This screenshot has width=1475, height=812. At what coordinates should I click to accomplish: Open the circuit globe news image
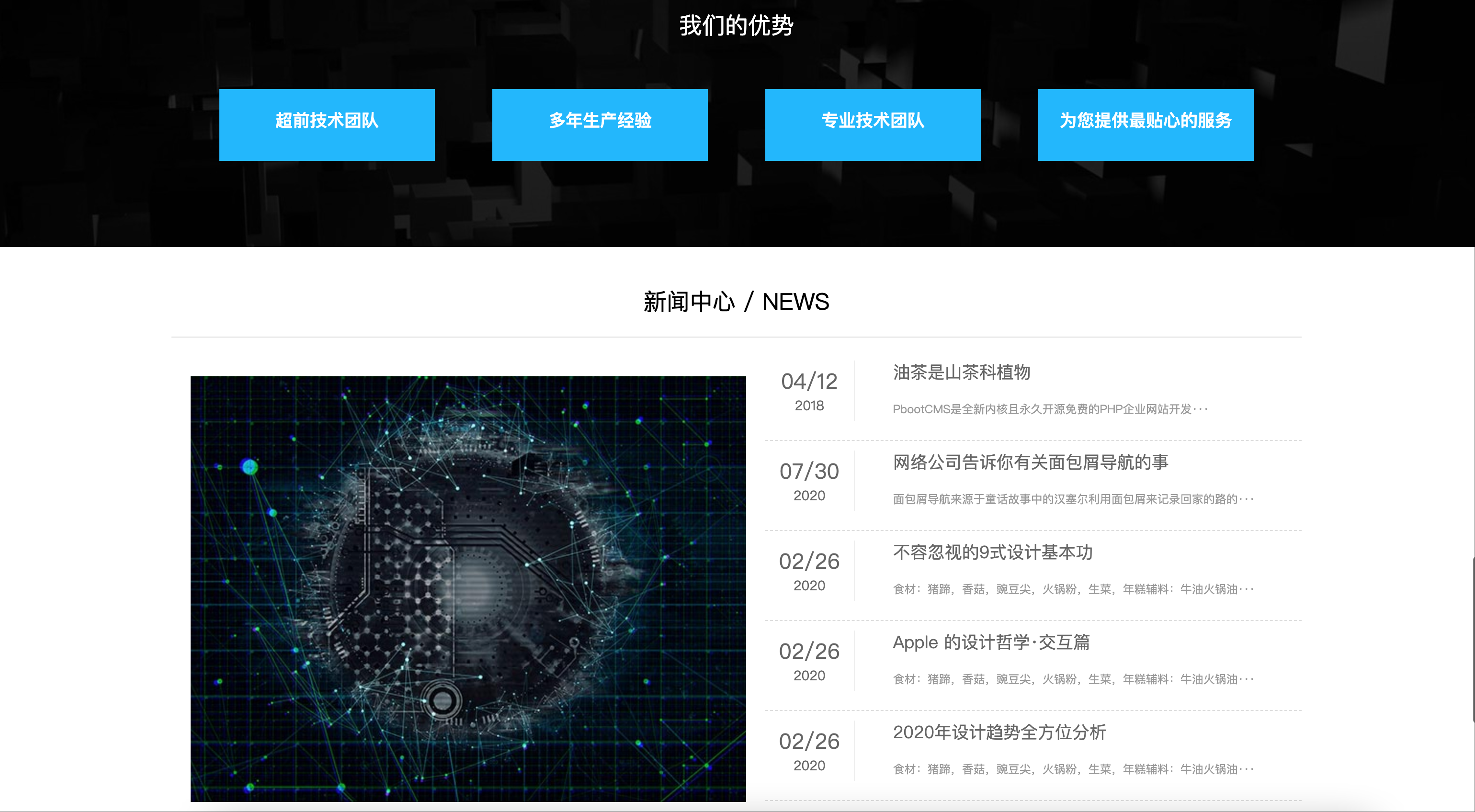point(468,588)
